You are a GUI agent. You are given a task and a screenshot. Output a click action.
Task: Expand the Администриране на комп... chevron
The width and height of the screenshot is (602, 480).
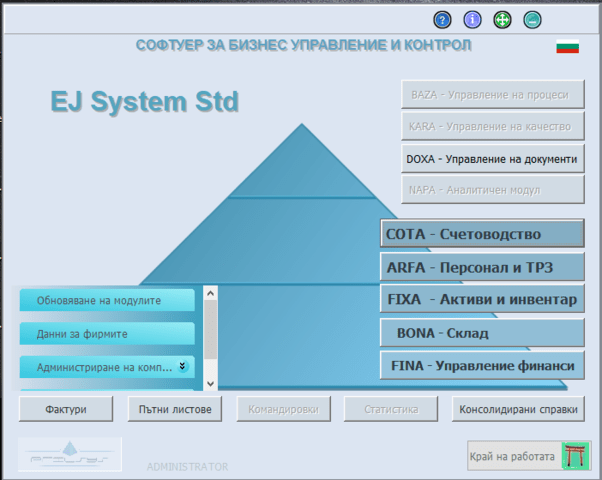(183, 367)
